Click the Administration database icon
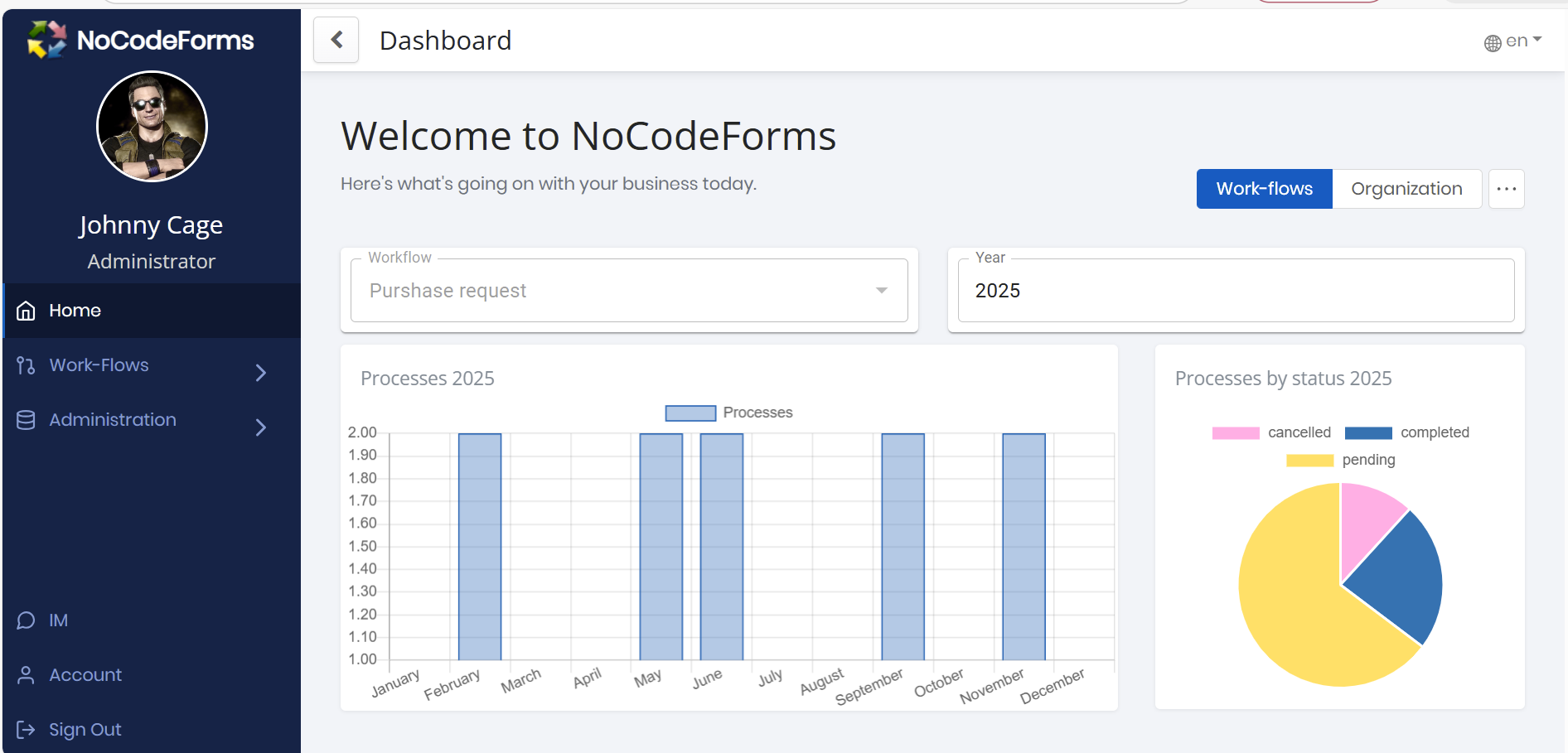1568x753 pixels. click(x=26, y=420)
